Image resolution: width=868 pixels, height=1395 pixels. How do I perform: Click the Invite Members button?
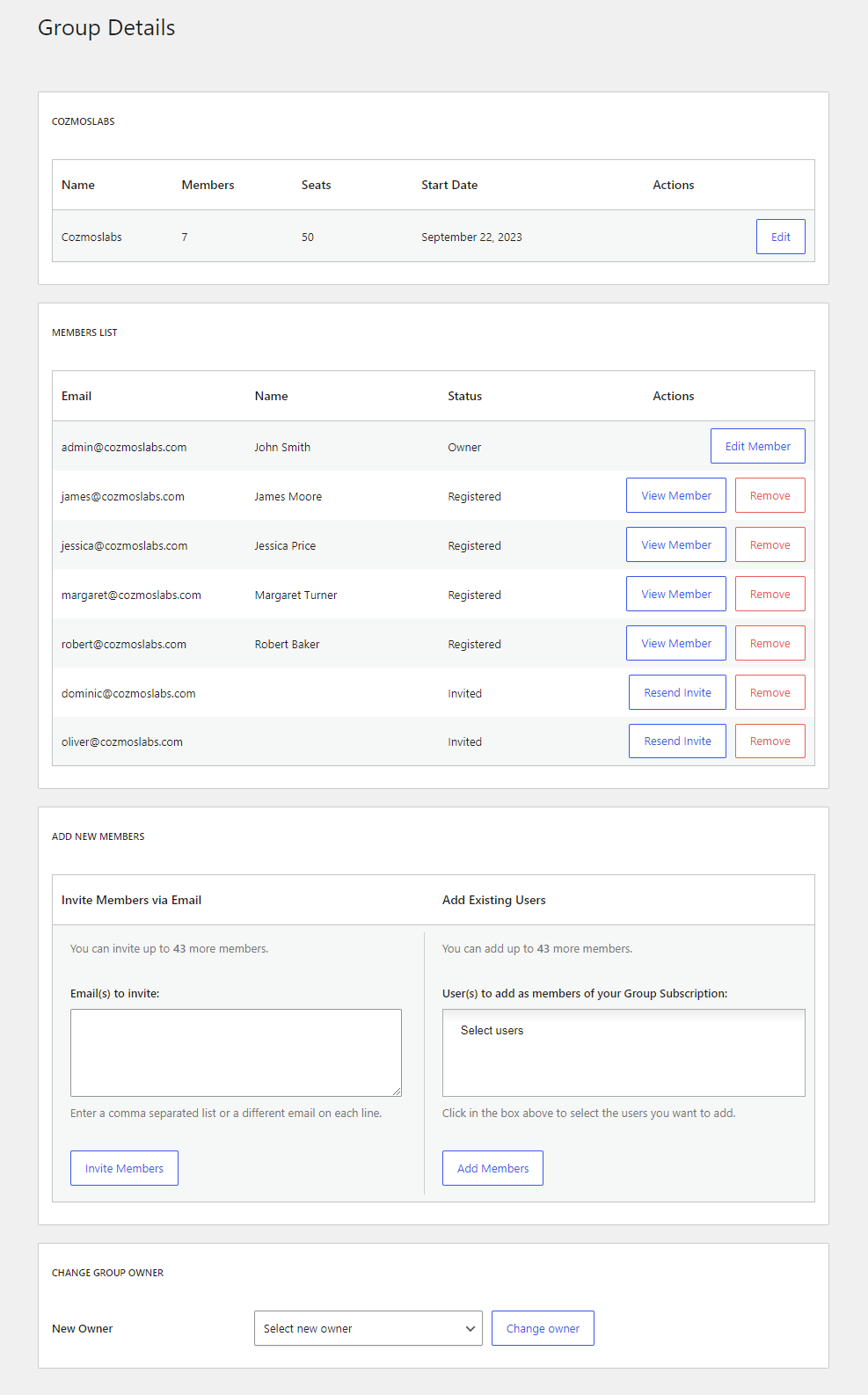pyautogui.click(x=124, y=1168)
